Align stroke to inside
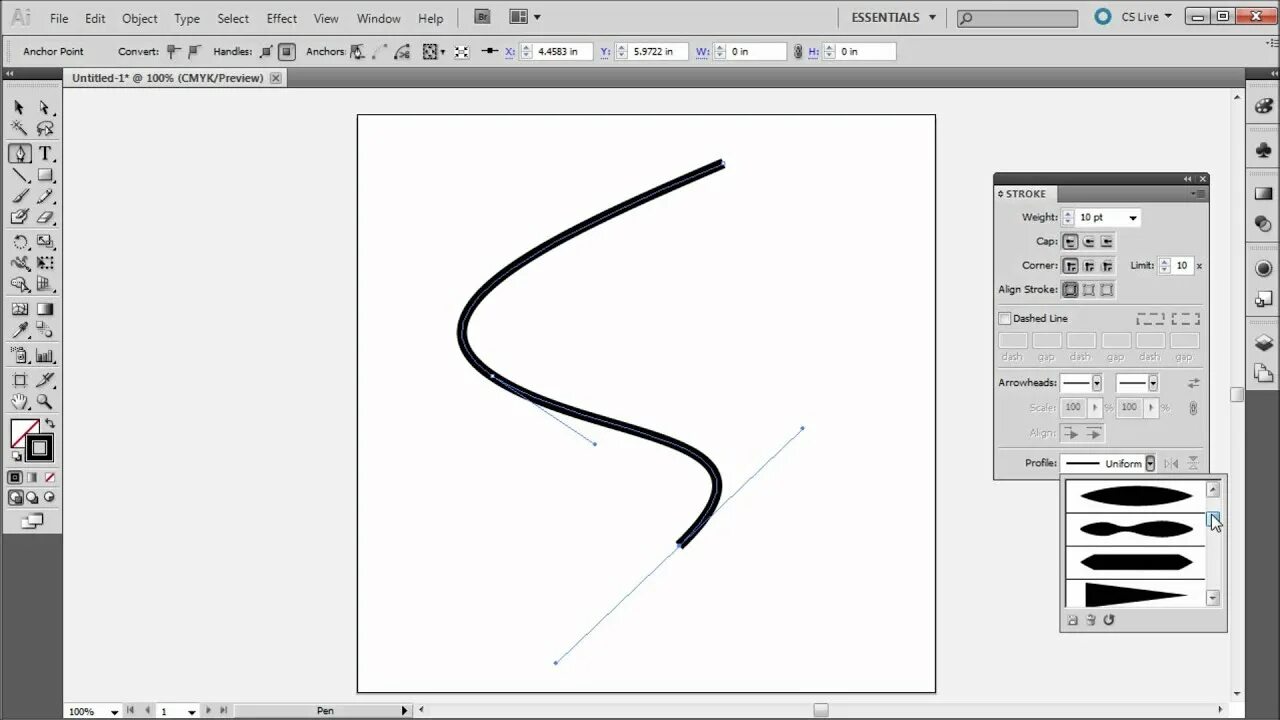The width and height of the screenshot is (1280, 720). pos(1088,290)
